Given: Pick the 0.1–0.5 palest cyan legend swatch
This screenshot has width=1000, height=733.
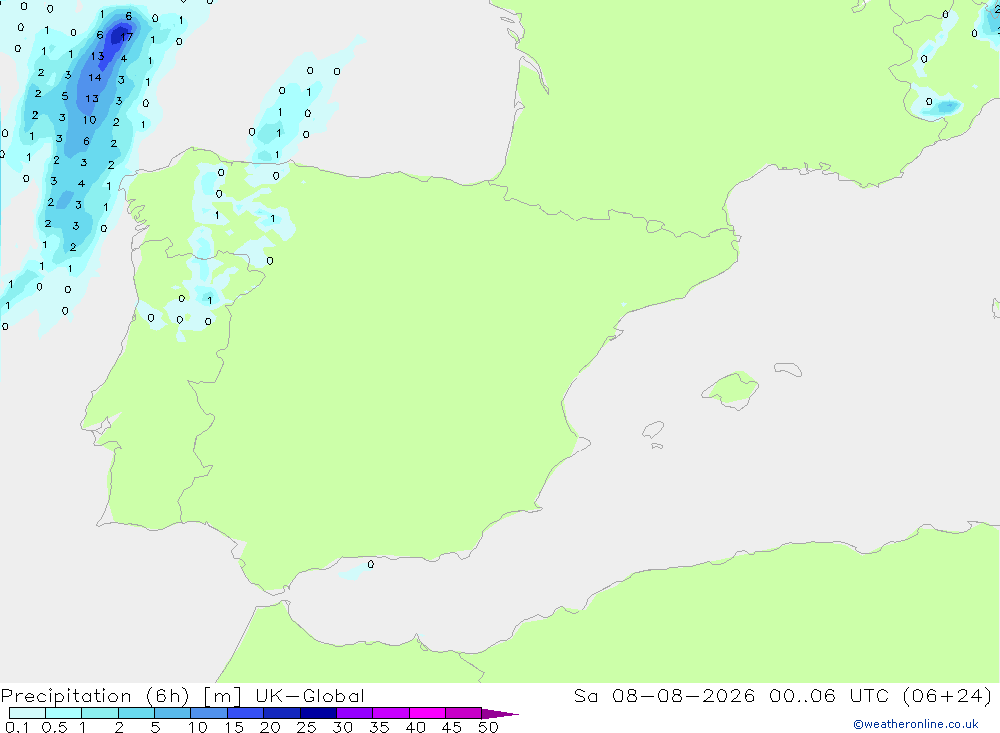Looking at the screenshot, I should coord(27,713).
